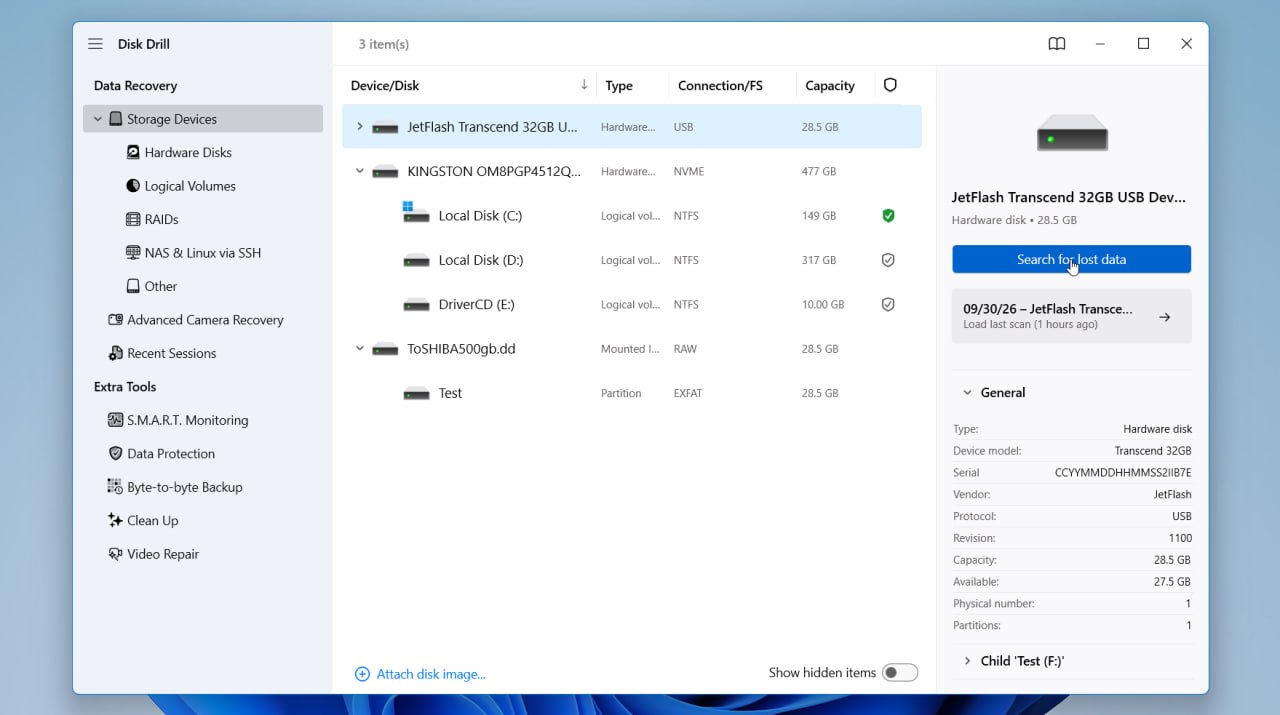This screenshot has width=1280, height=715.
Task: Click the RAIDs icon in sidebar
Action: [x=133, y=219]
